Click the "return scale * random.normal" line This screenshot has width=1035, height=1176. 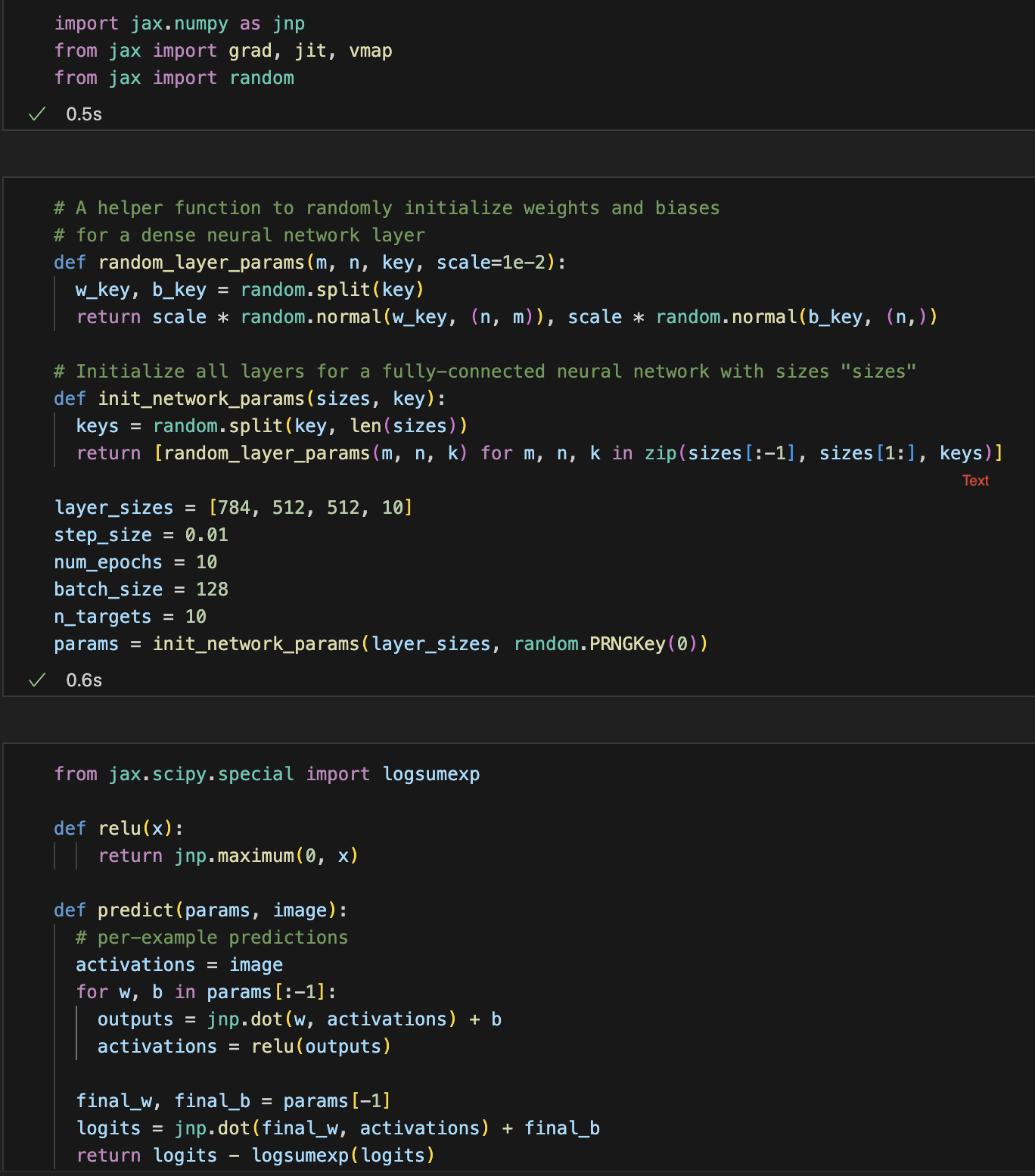coord(507,317)
